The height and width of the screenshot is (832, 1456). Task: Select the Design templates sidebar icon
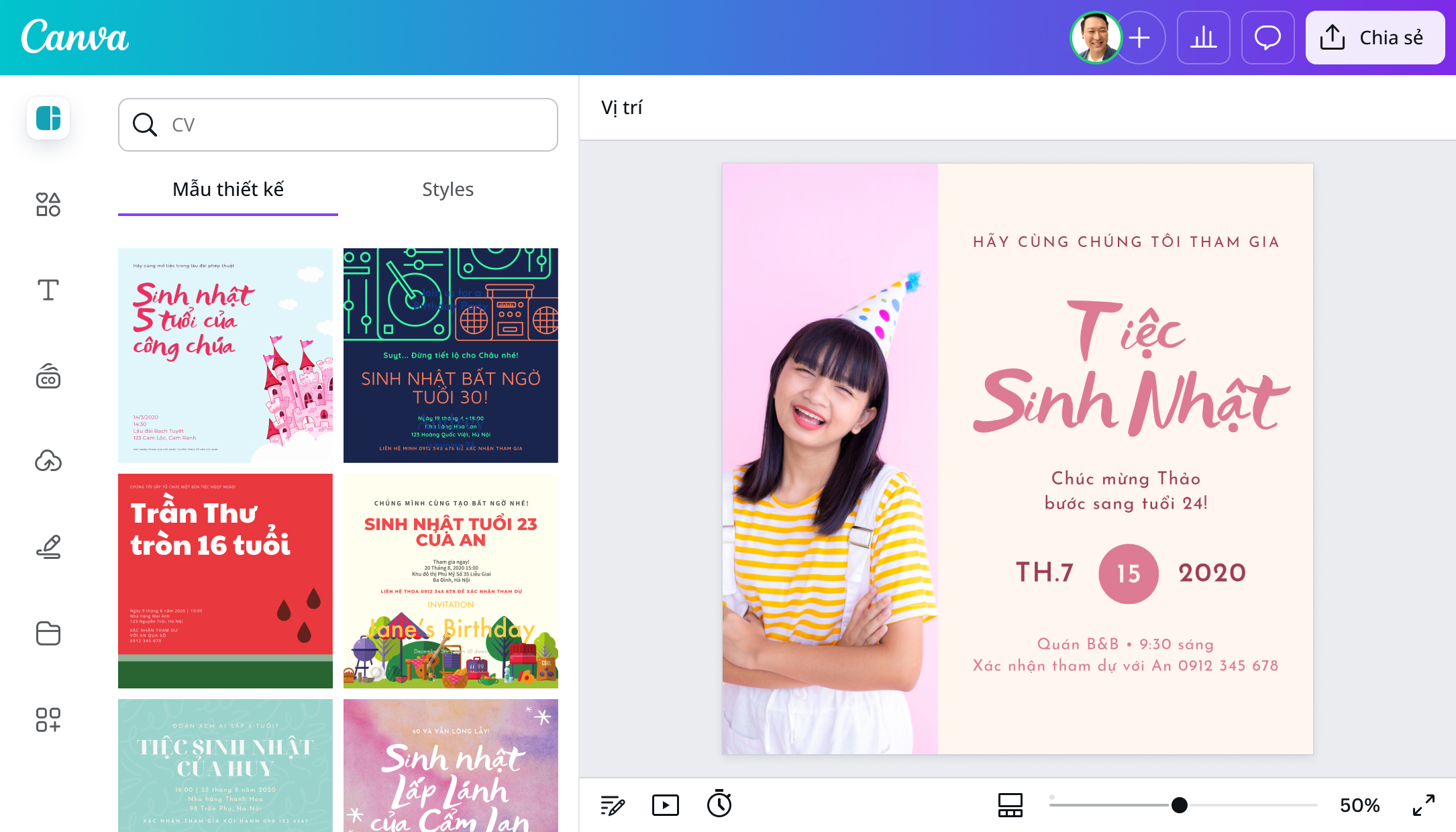coord(48,118)
